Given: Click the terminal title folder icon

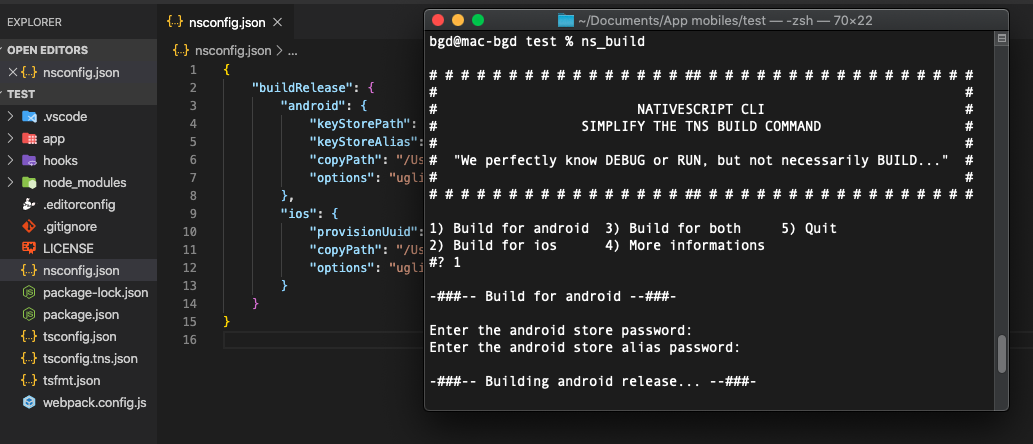Looking at the screenshot, I should click(x=566, y=20).
